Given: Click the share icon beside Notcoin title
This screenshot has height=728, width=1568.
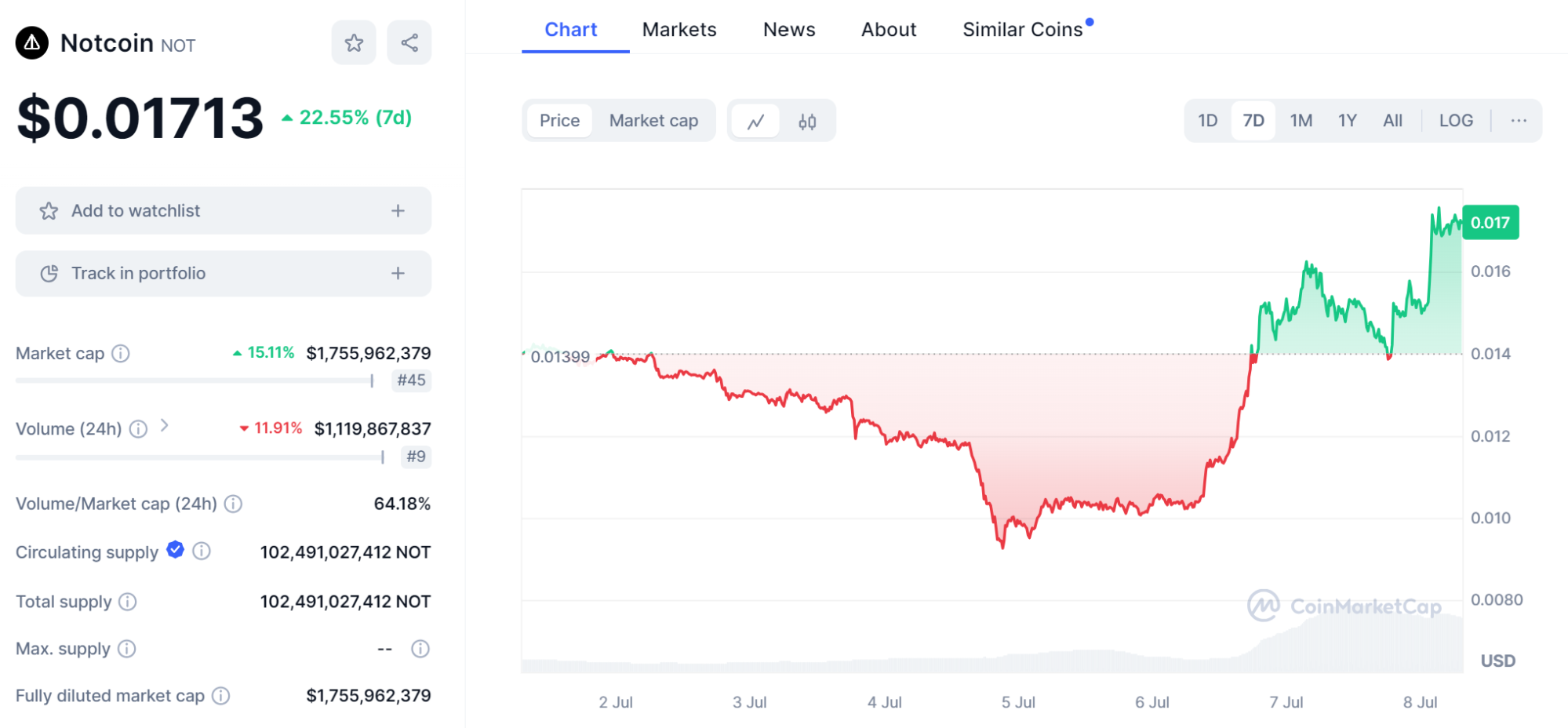Looking at the screenshot, I should [x=409, y=42].
